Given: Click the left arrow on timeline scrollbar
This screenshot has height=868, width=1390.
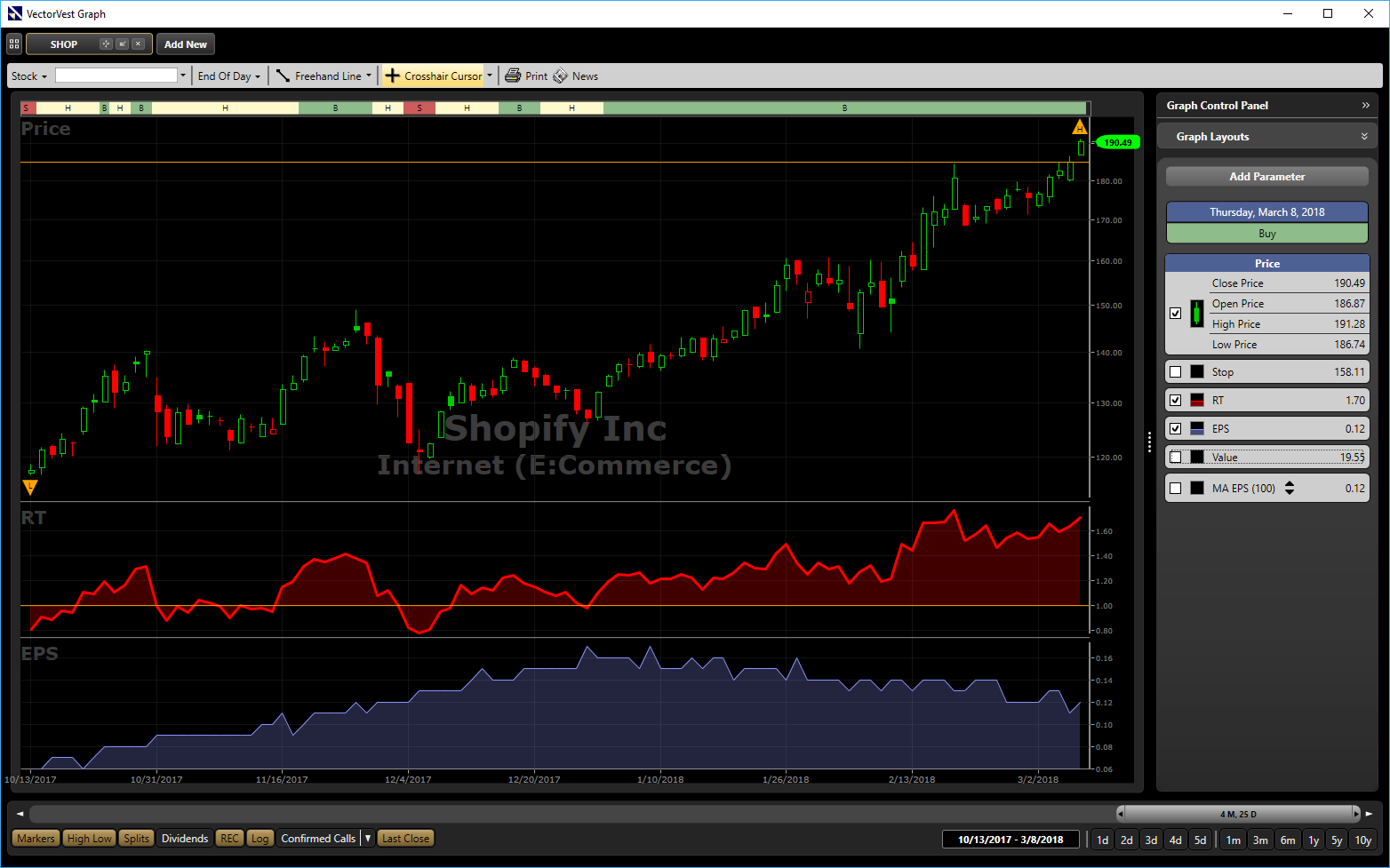Looking at the screenshot, I should (x=20, y=814).
